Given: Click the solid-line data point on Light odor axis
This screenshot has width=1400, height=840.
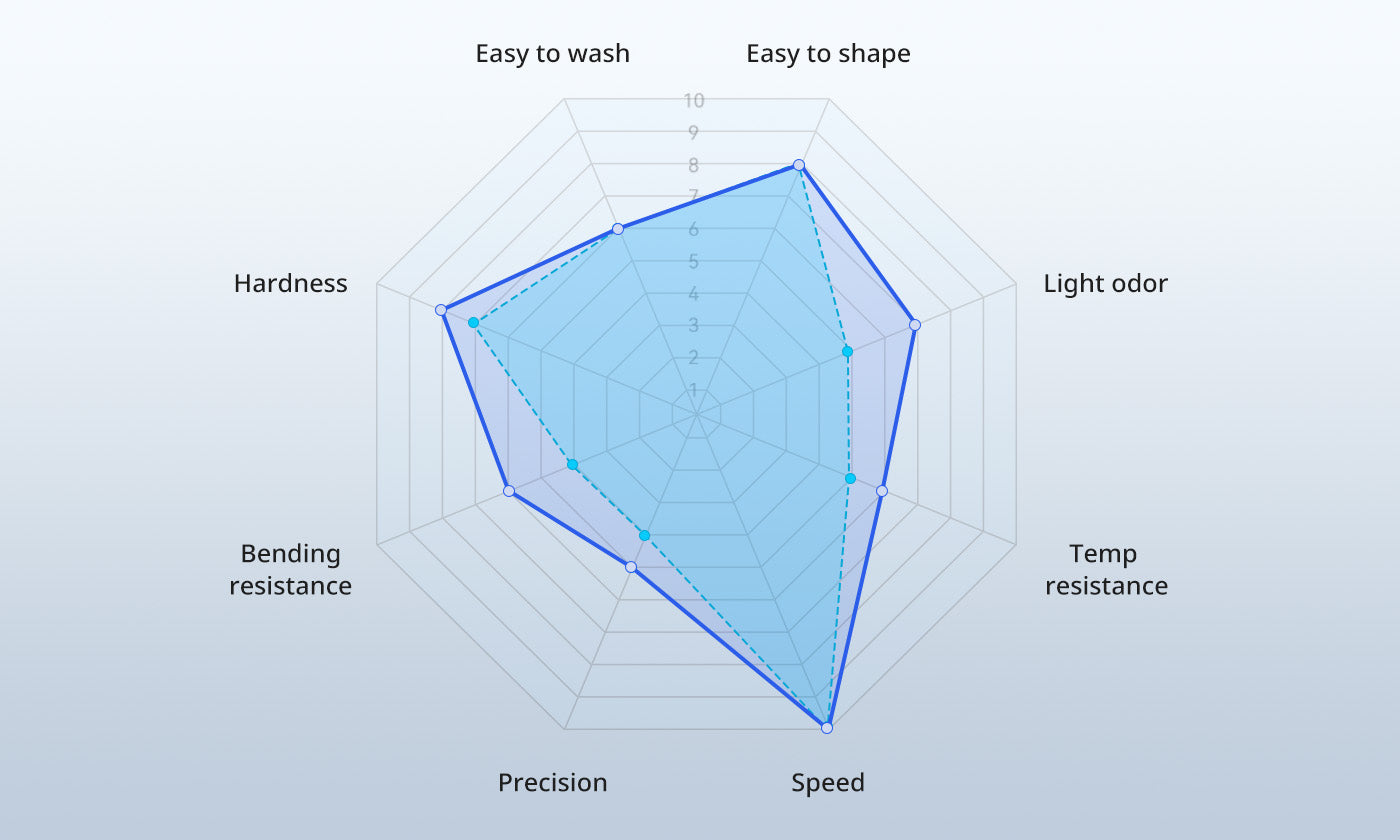Looking at the screenshot, I should (914, 325).
